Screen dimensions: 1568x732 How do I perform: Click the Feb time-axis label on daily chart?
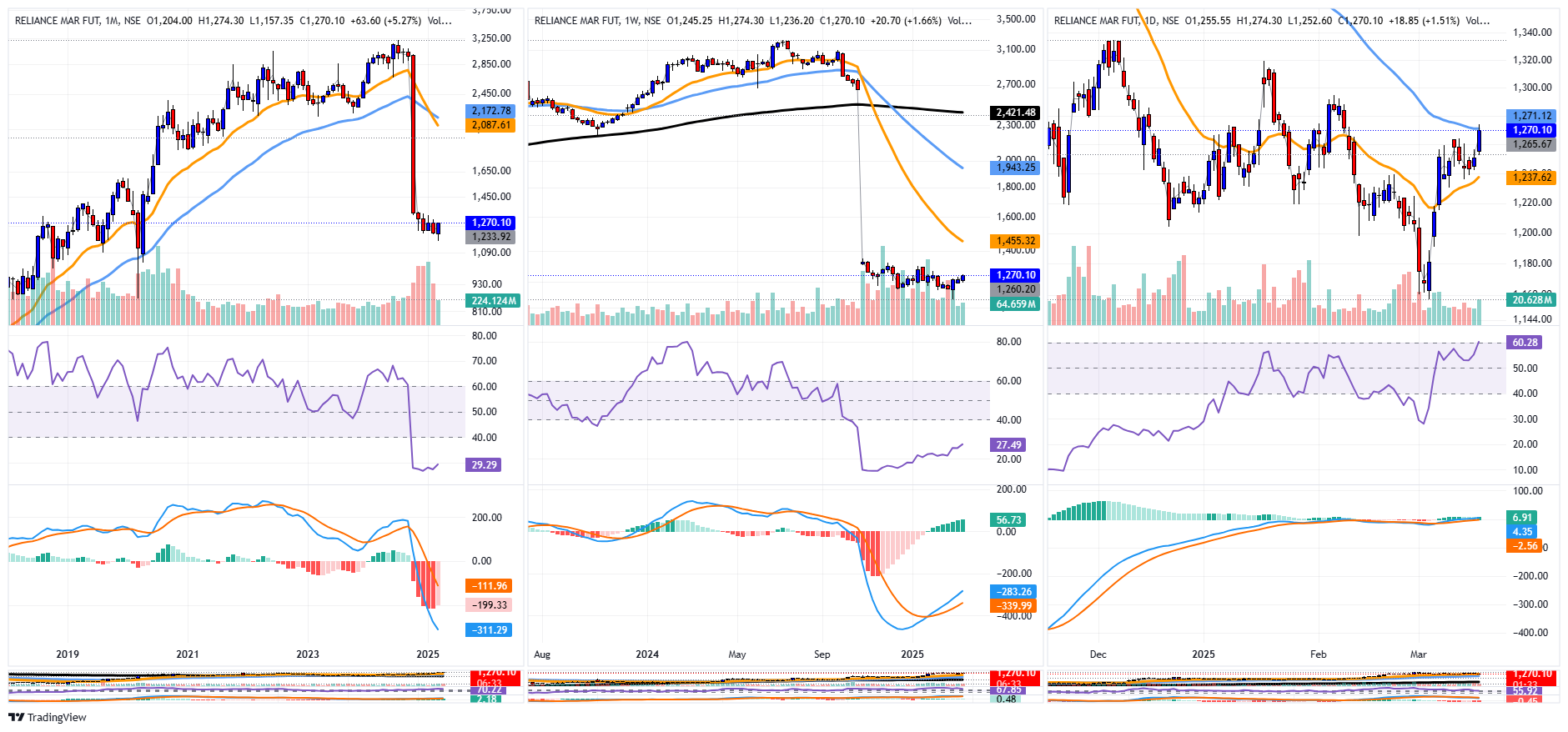1319,654
